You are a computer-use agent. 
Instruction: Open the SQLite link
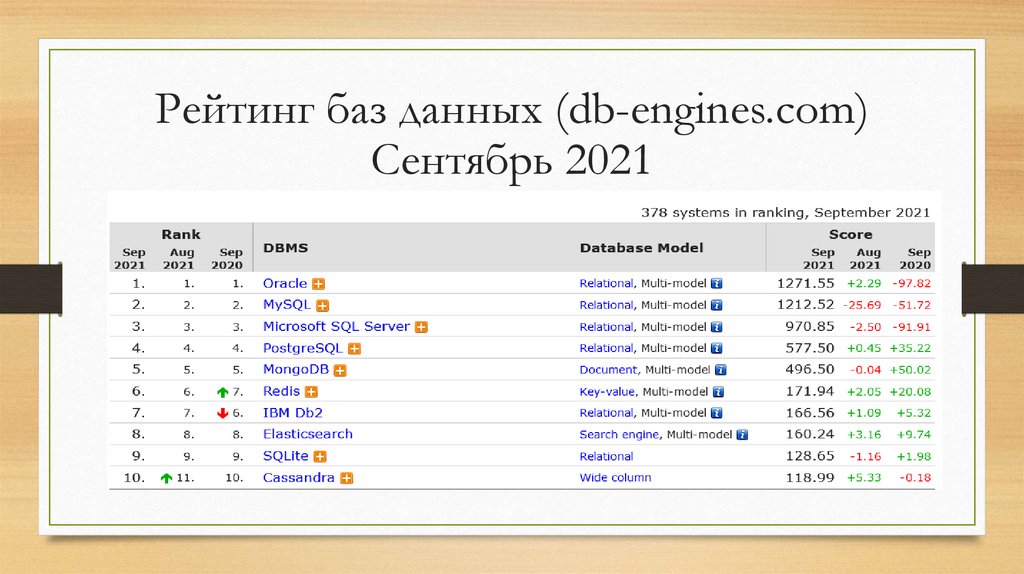(x=285, y=456)
